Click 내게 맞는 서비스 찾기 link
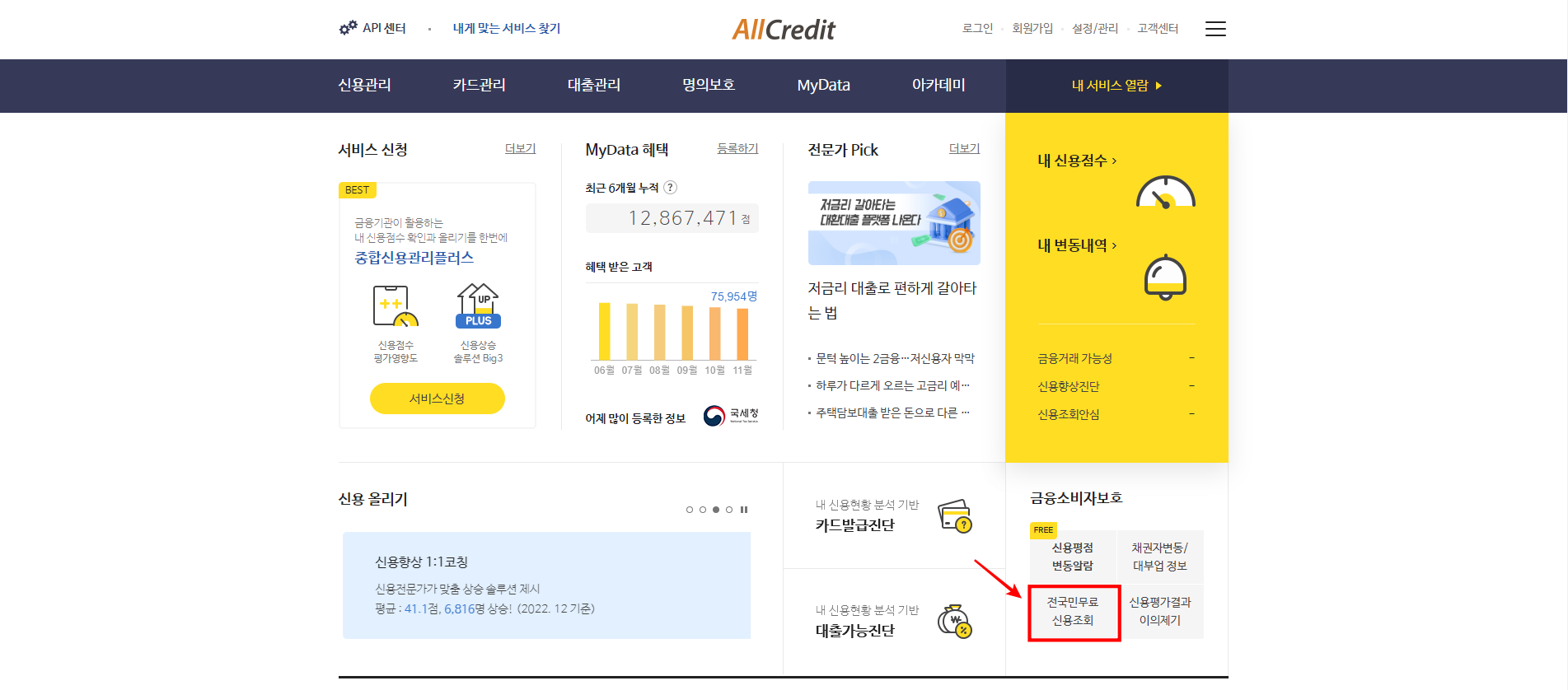This screenshot has width=1568, height=690. 507,28
